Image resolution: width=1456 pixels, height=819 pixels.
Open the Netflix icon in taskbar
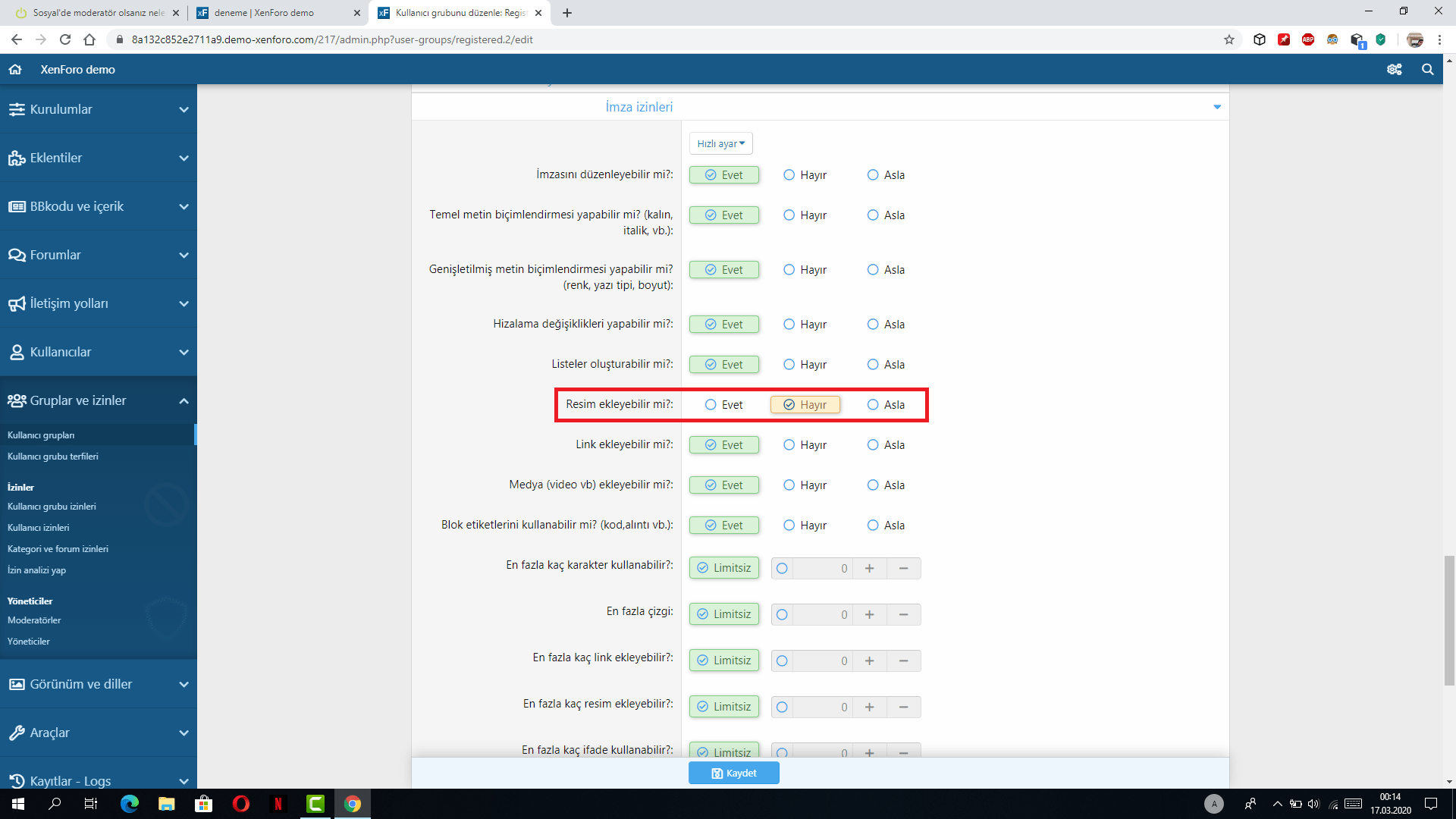tap(278, 804)
